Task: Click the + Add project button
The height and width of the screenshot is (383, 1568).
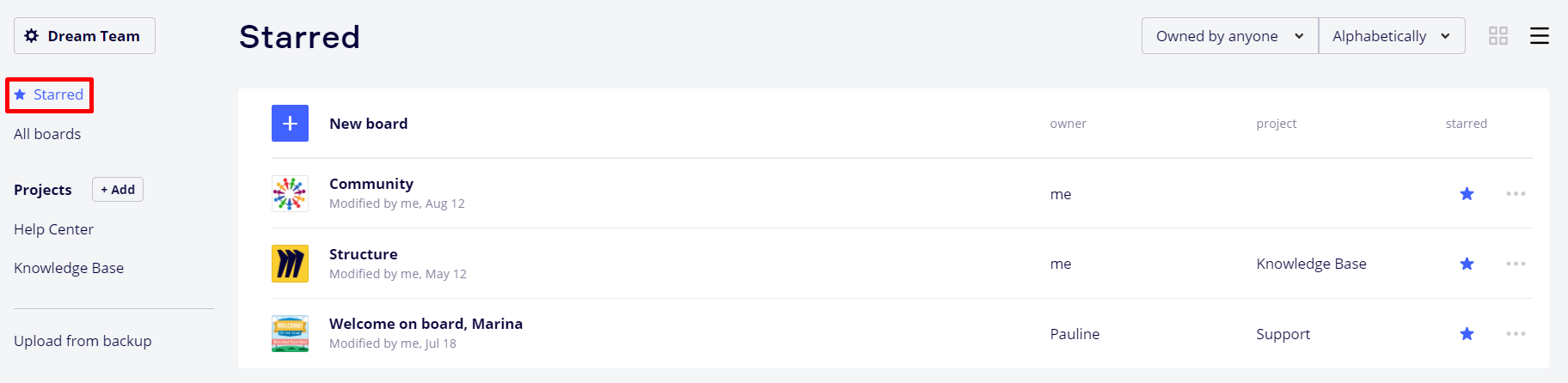Action: (118, 190)
